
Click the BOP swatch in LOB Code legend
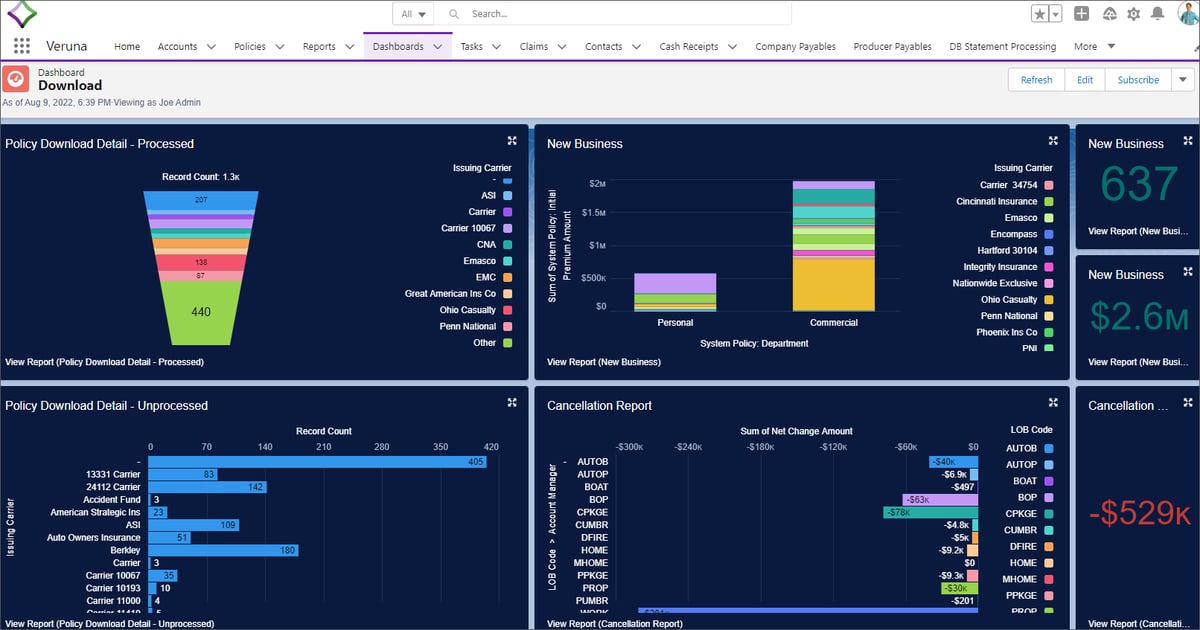tap(1049, 497)
